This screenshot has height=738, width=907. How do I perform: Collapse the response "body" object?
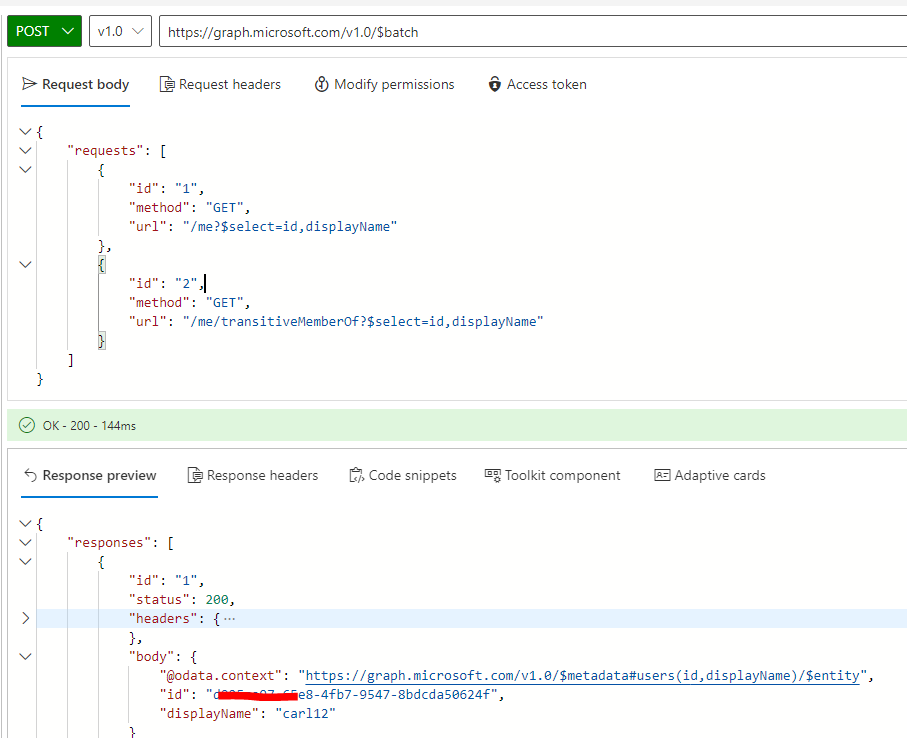click(x=25, y=656)
